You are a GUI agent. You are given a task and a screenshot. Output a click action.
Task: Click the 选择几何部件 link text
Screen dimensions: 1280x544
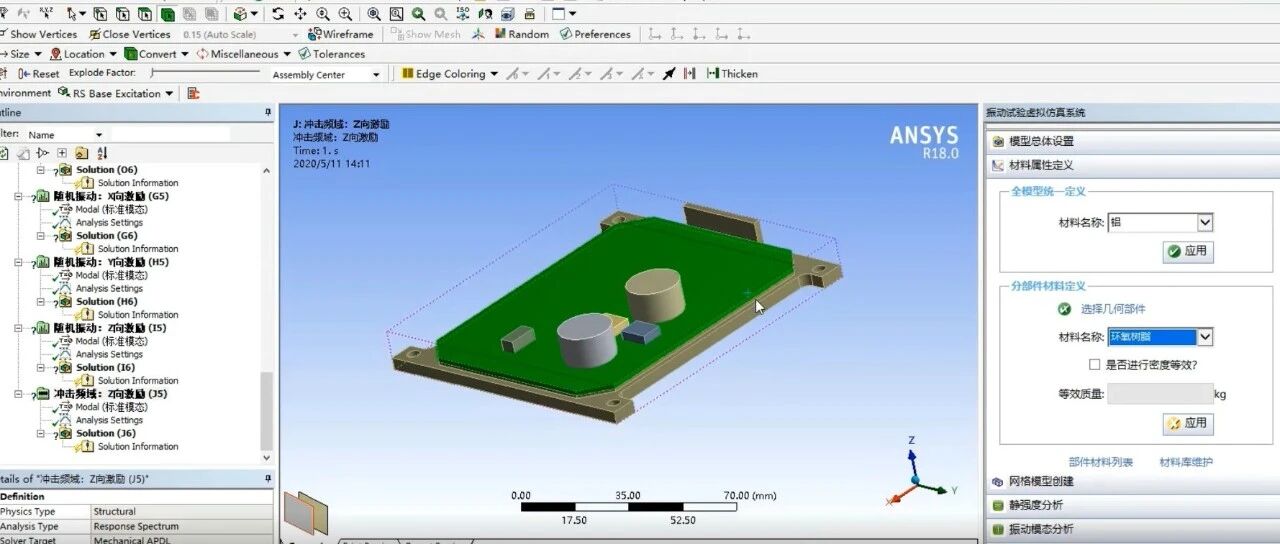(x=1113, y=309)
